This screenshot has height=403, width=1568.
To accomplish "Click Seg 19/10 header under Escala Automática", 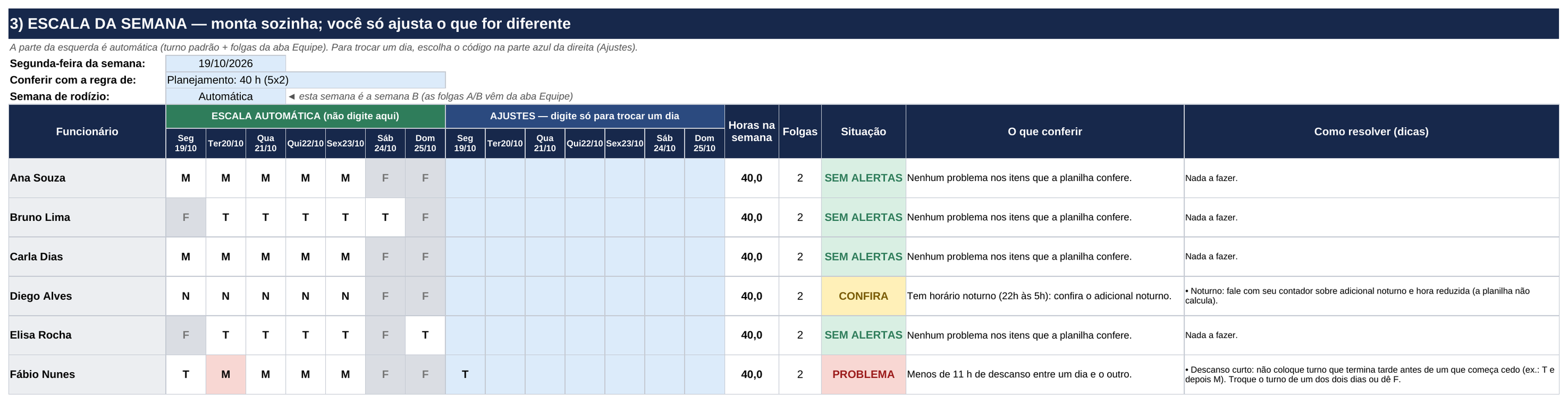I will click(x=186, y=143).
